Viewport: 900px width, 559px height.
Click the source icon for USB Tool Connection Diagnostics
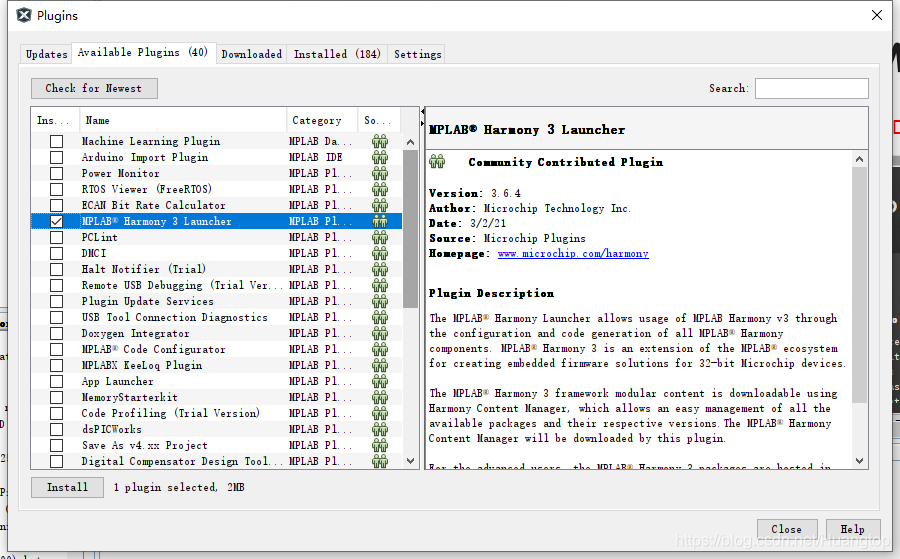click(x=379, y=317)
